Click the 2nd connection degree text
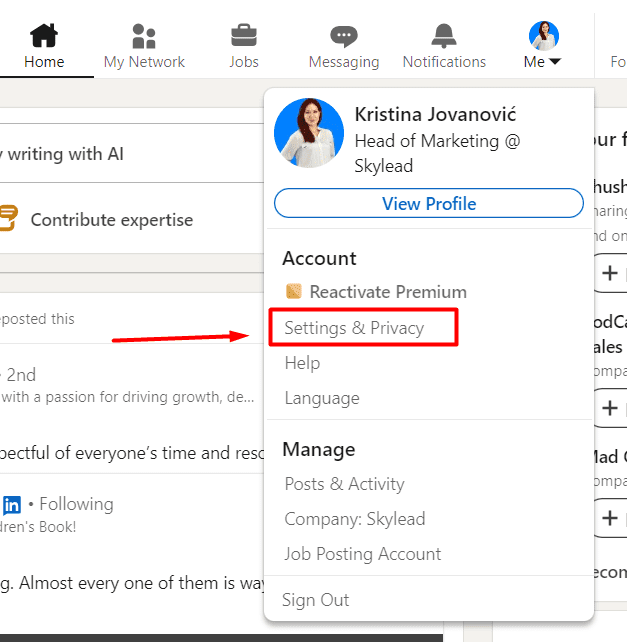 [21, 375]
